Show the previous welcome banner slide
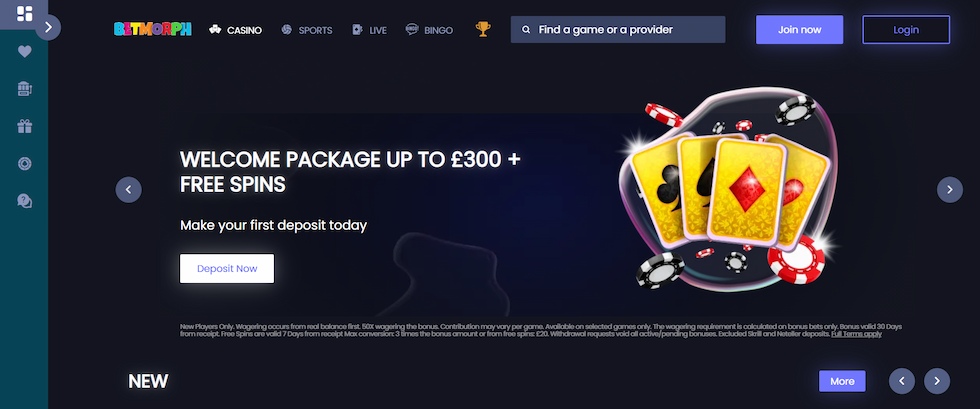Image resolution: width=980 pixels, height=409 pixels. point(129,189)
